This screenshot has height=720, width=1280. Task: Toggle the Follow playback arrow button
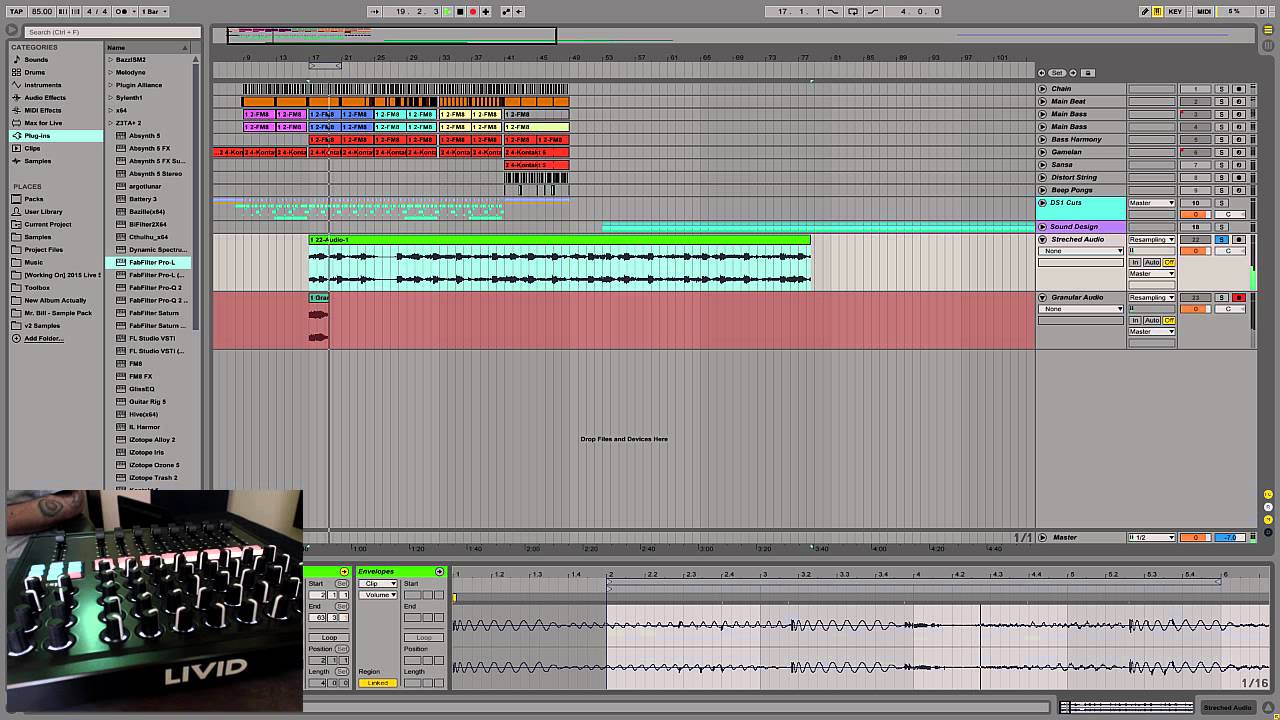tap(375, 11)
